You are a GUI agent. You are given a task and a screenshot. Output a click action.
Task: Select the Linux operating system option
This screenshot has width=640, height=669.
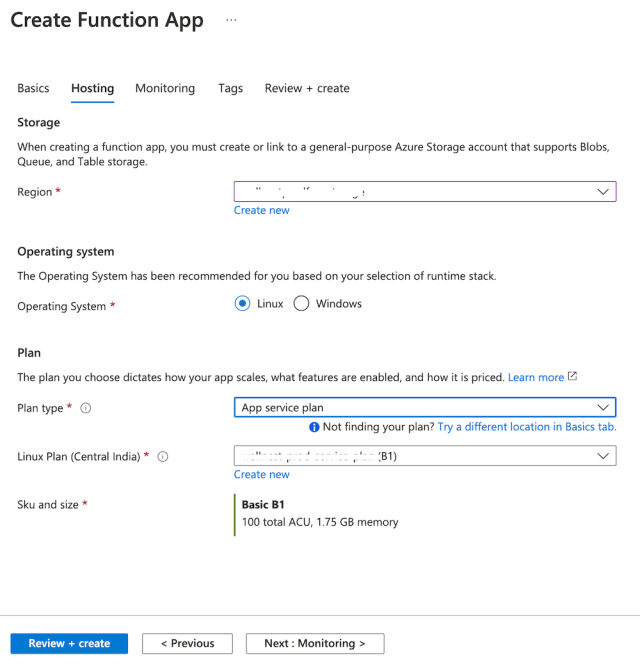tap(242, 304)
